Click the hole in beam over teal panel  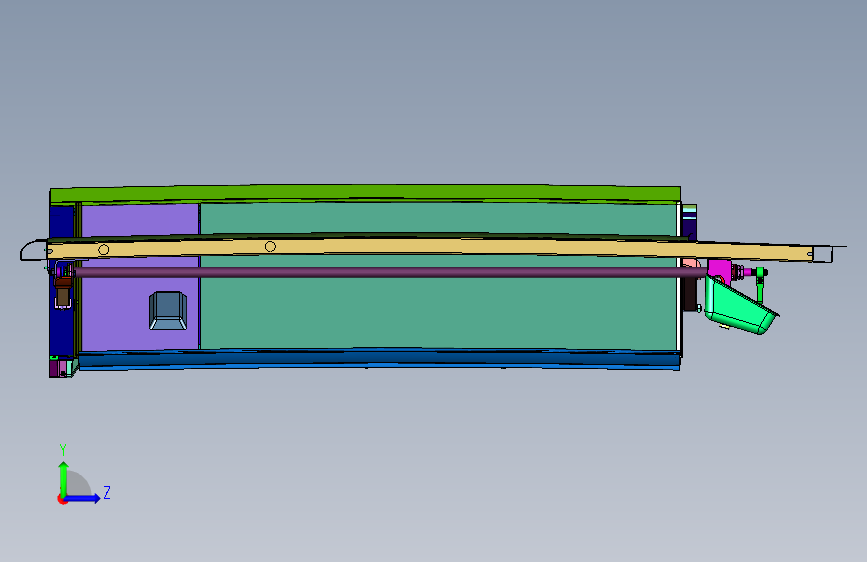[270, 246]
